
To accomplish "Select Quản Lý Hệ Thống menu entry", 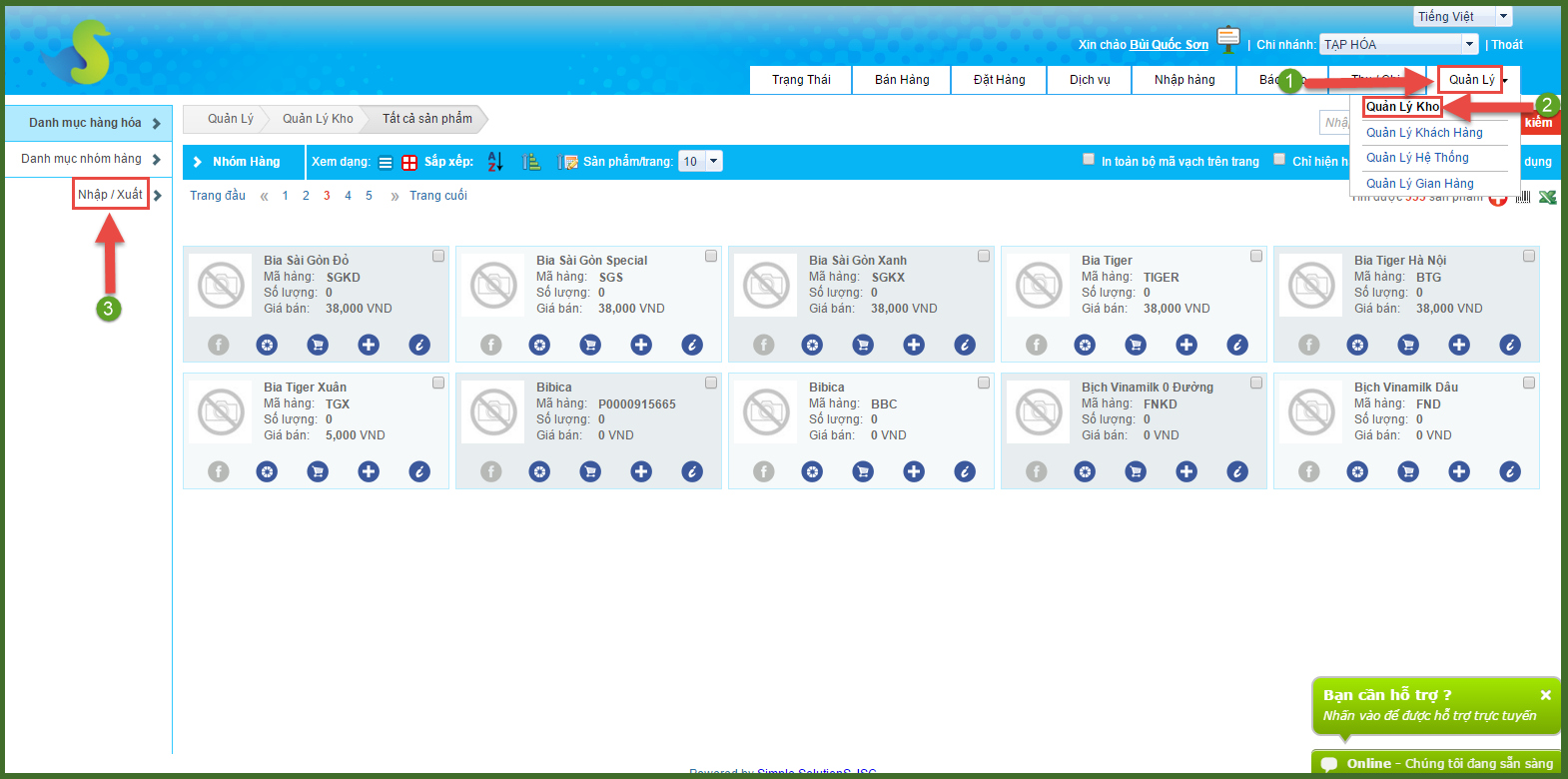I will (x=1417, y=158).
